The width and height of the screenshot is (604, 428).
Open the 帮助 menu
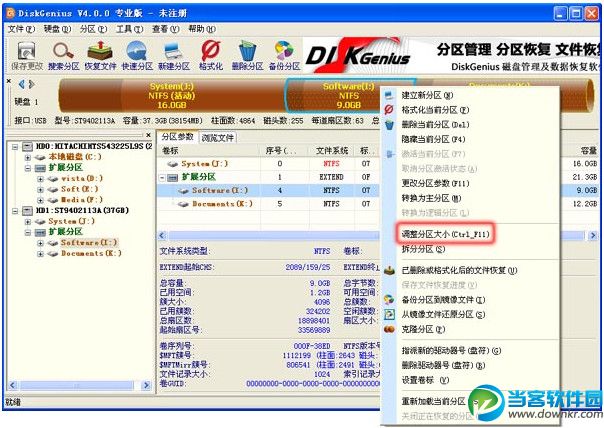pos(202,29)
